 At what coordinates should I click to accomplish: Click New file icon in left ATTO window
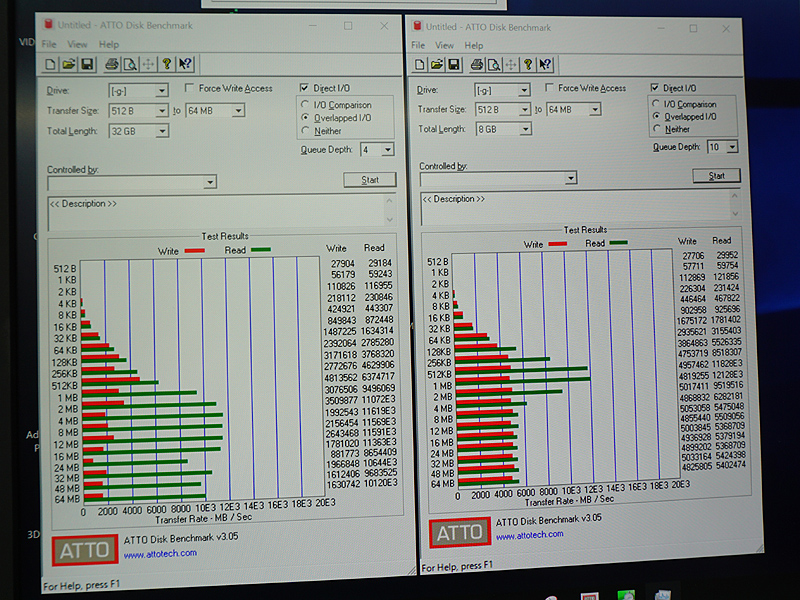[50, 64]
